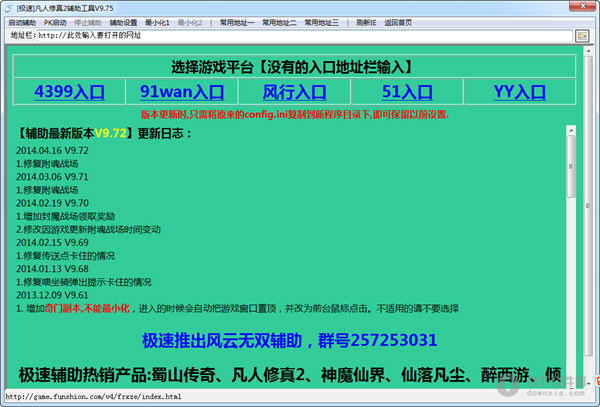Open the 4399入口 link
This screenshot has height=407, width=600.
point(69,92)
